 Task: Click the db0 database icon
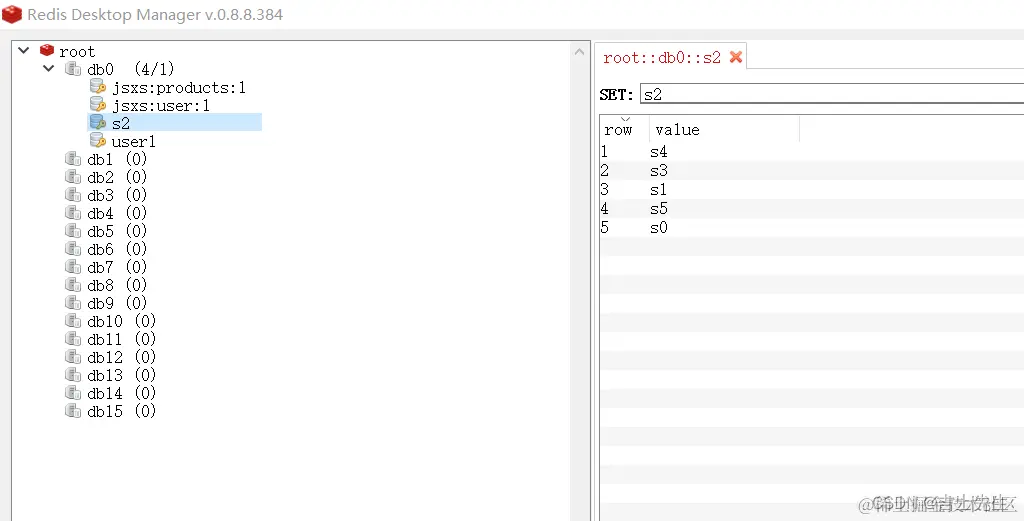(72, 69)
